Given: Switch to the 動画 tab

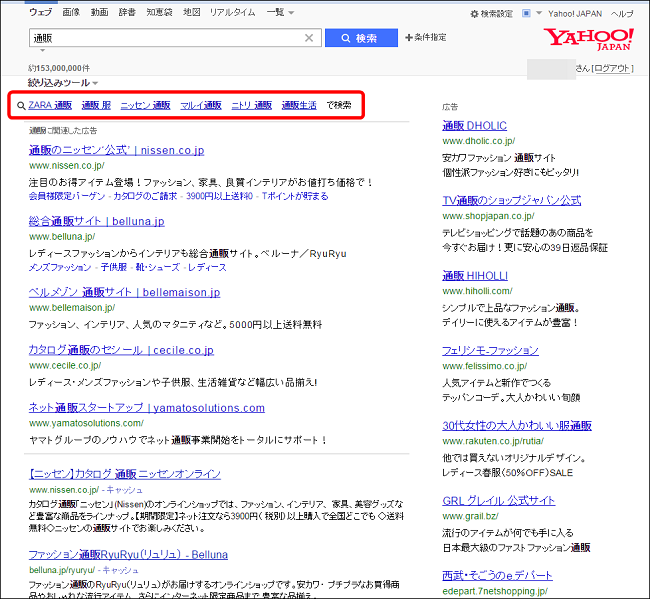Looking at the screenshot, I should pos(99,12).
